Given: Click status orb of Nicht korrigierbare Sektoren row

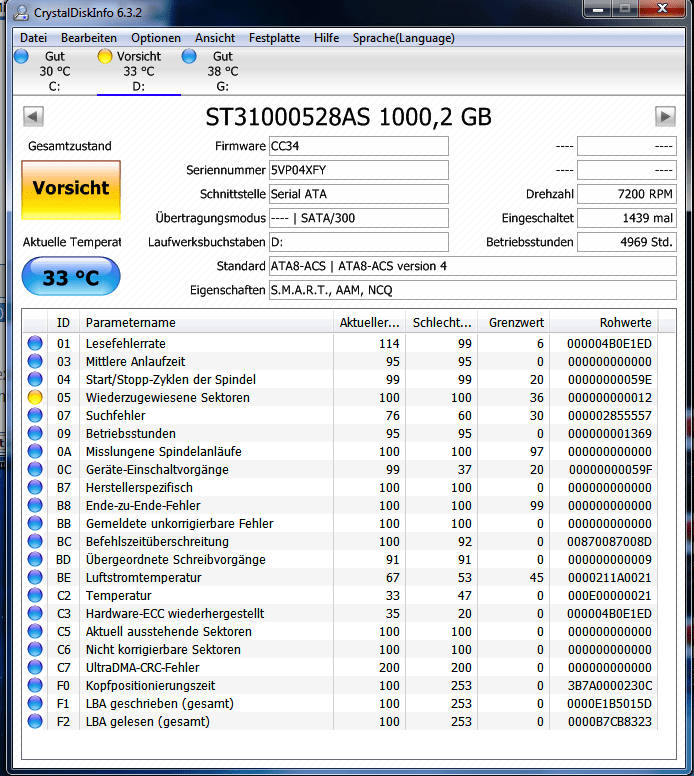Looking at the screenshot, I should click(x=35, y=649).
